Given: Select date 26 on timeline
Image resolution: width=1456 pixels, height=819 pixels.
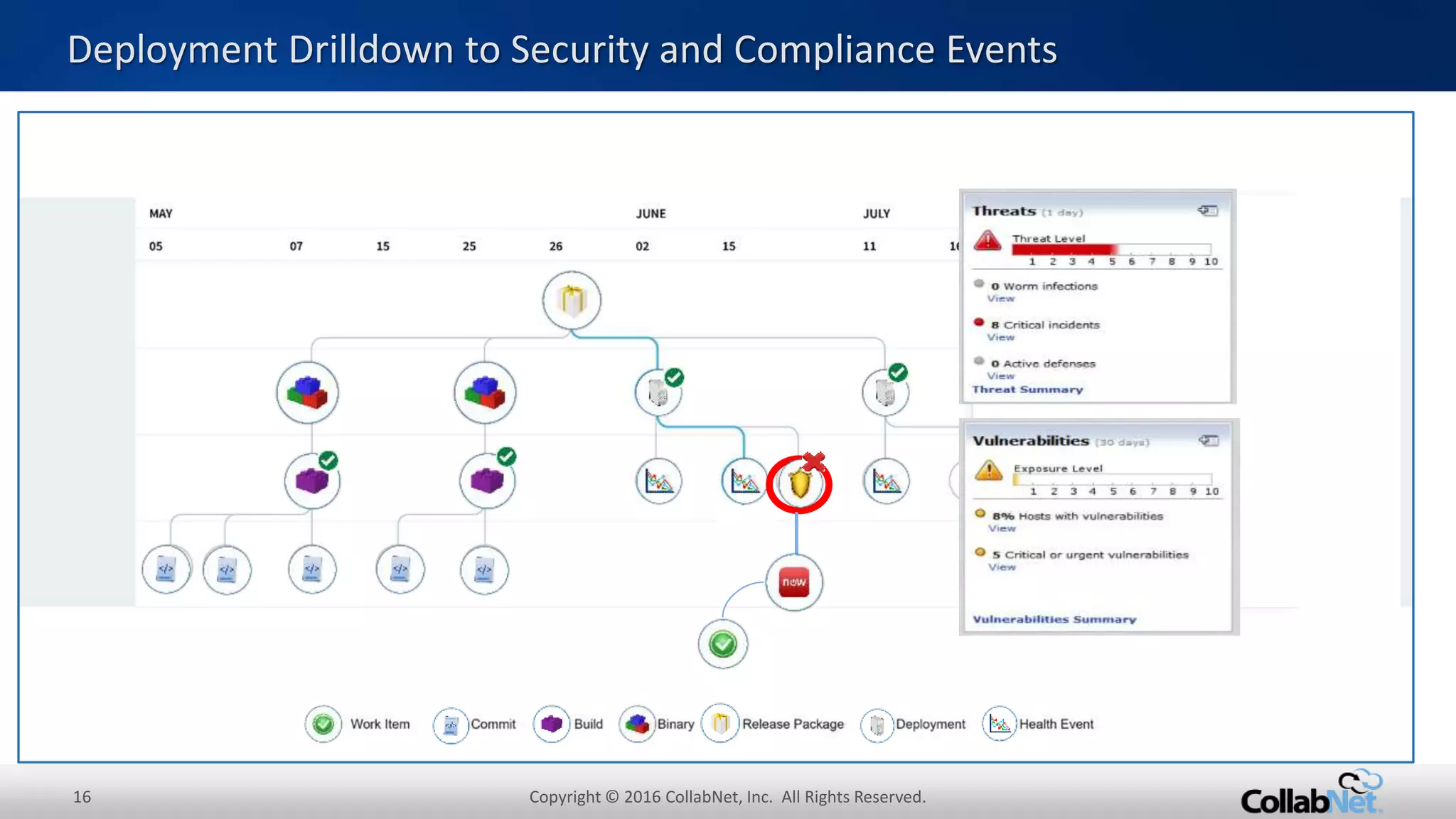Looking at the screenshot, I should pyautogui.click(x=556, y=246).
